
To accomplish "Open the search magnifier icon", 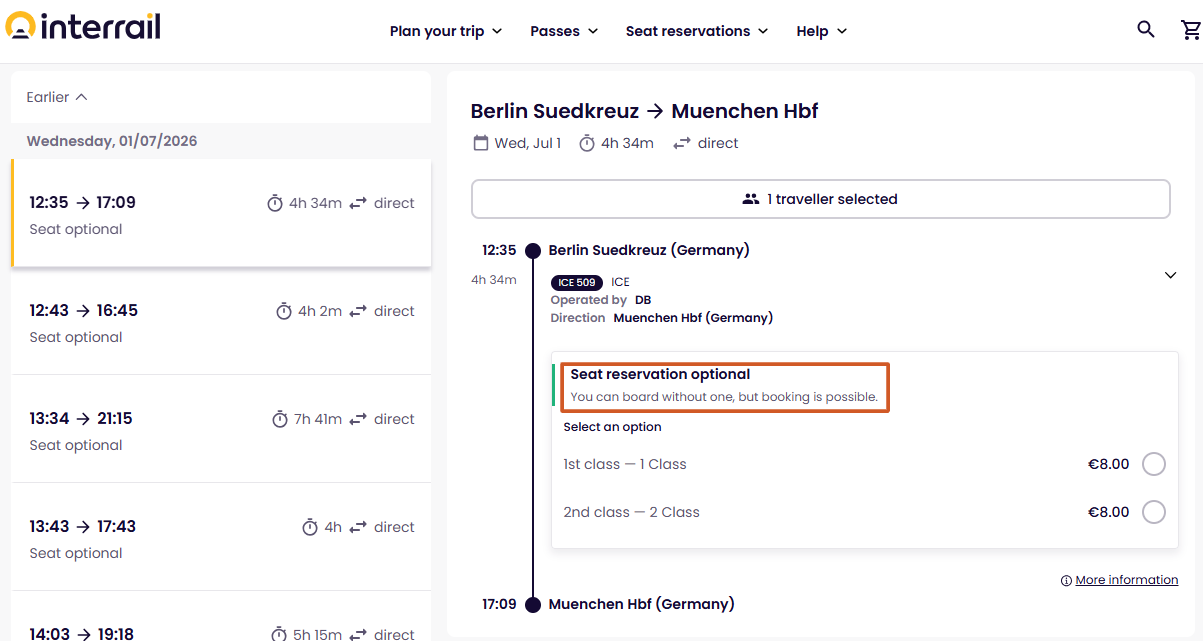I will [1146, 30].
